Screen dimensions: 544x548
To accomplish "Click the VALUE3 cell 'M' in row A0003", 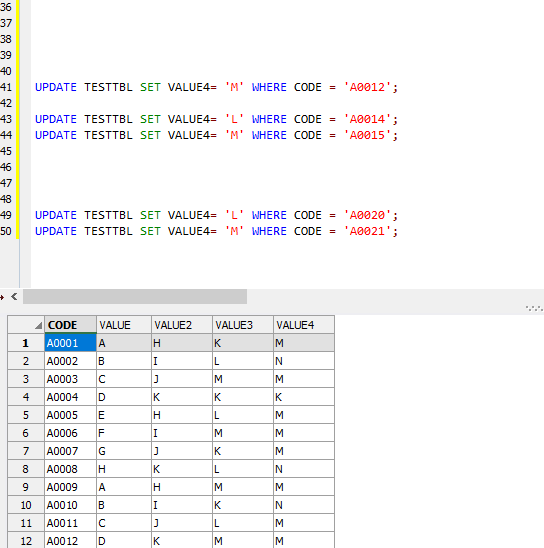I will tap(243, 379).
